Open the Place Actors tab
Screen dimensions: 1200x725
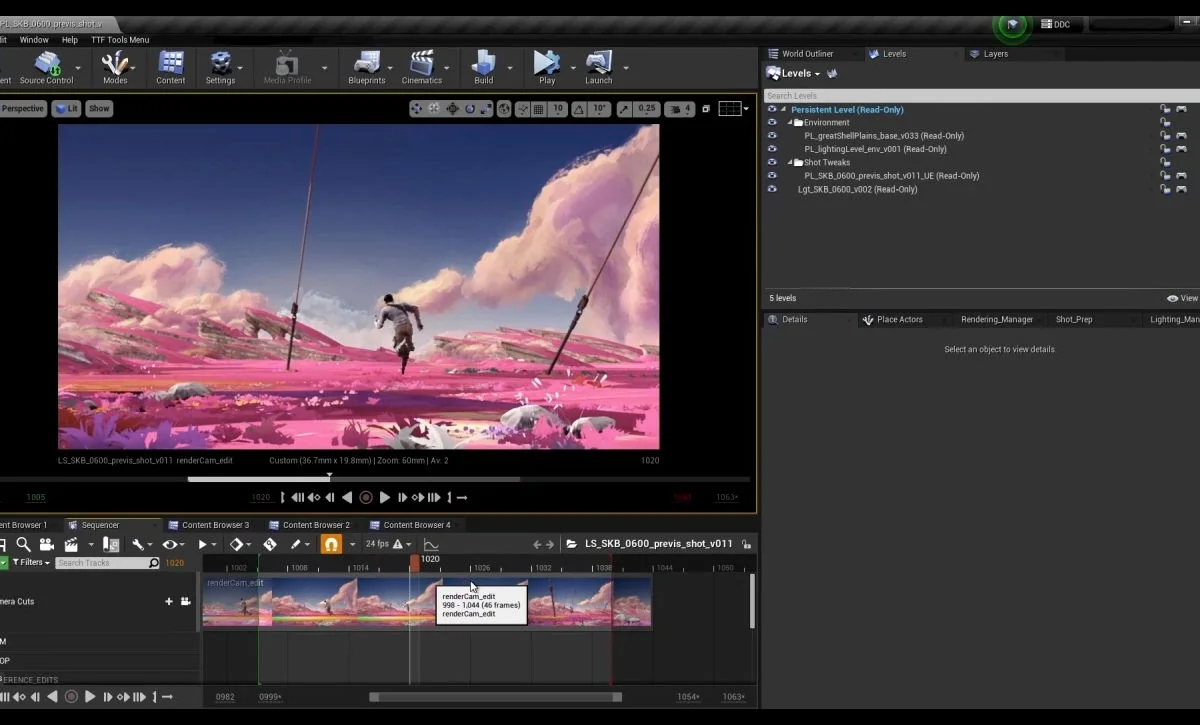click(900, 319)
